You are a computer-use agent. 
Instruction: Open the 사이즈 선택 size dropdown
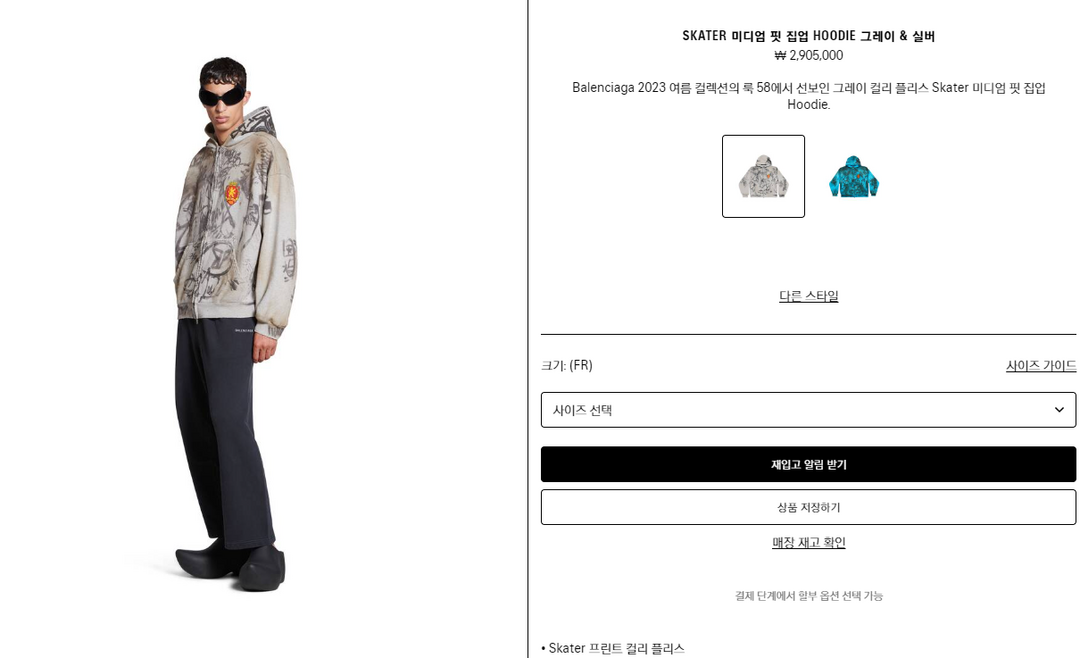(808, 410)
